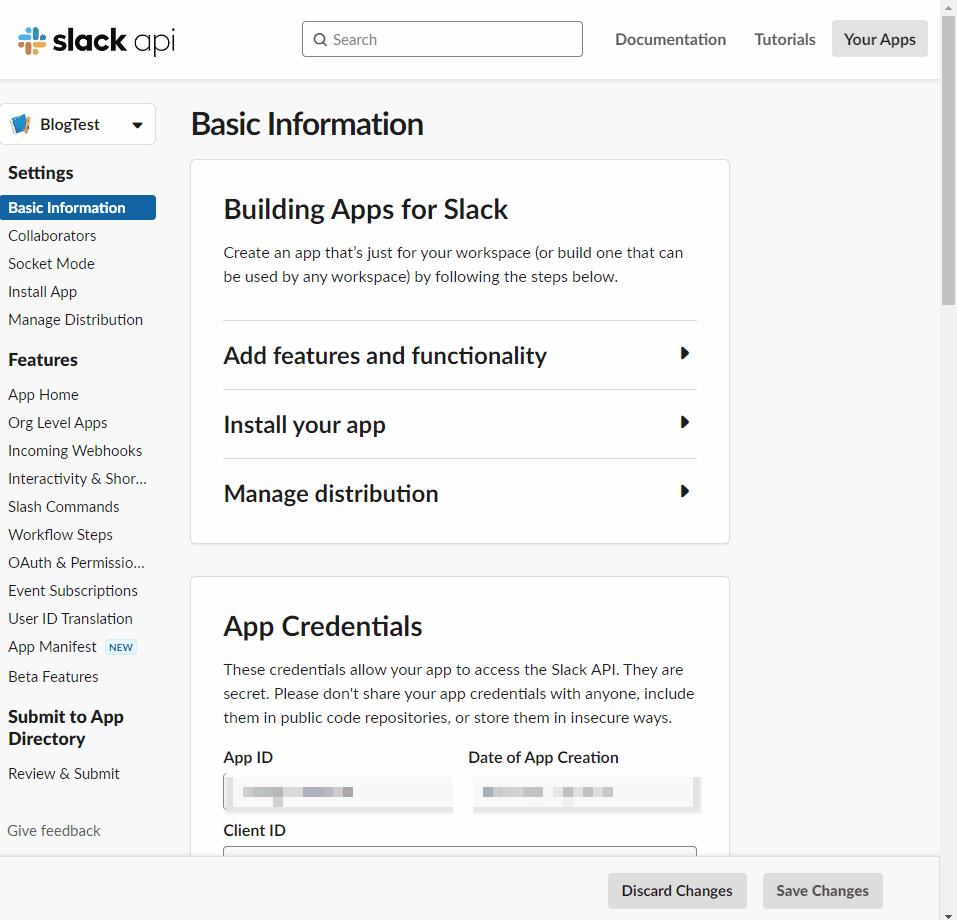Click the Discard Changes button
957x920 pixels.
[677, 891]
